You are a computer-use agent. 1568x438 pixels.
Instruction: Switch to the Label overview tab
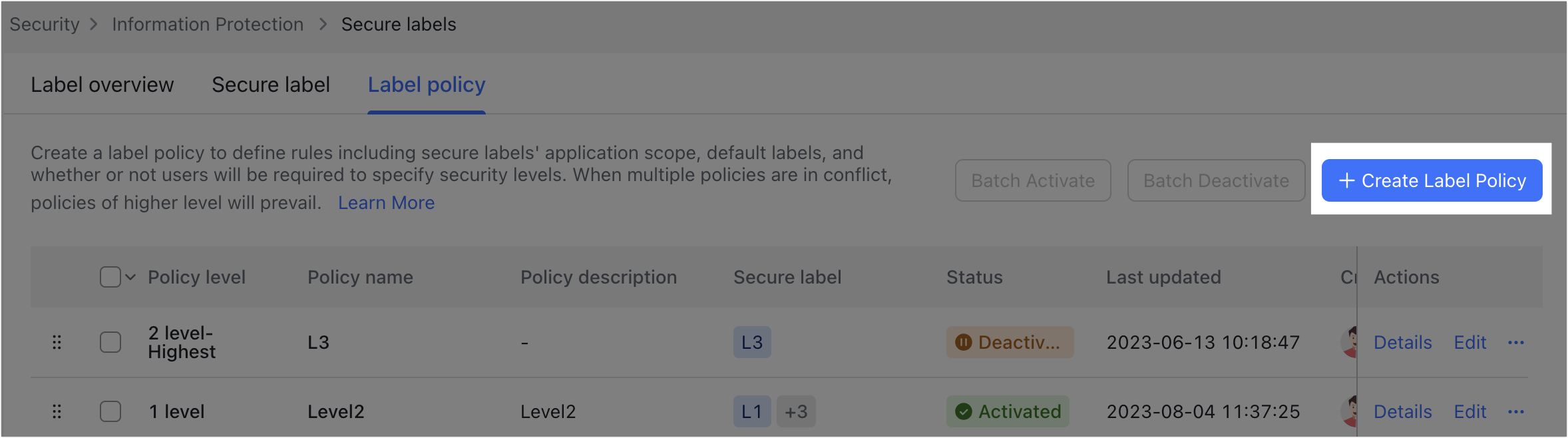pyautogui.click(x=102, y=85)
